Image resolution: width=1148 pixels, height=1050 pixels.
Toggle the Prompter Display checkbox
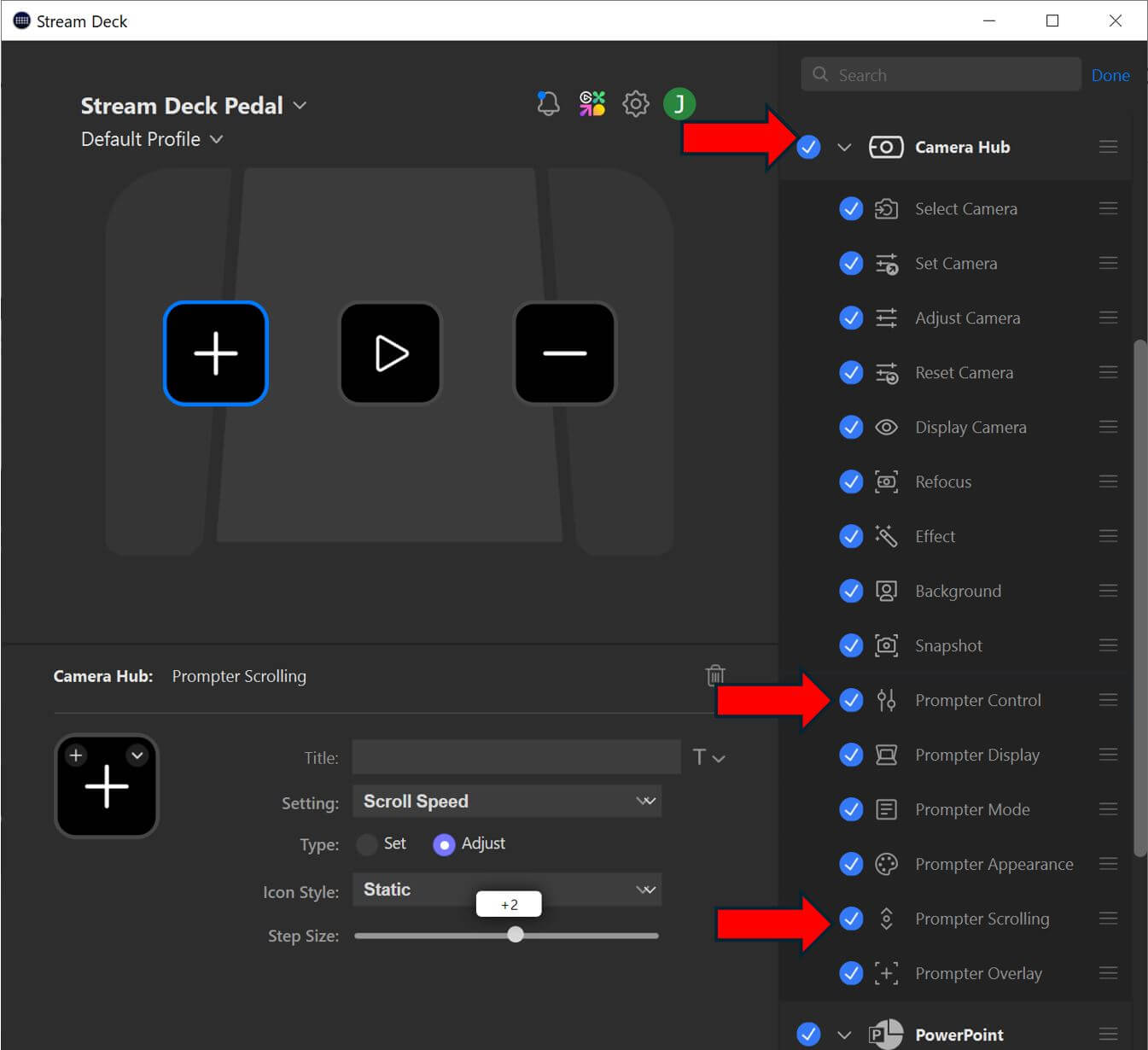click(x=851, y=755)
